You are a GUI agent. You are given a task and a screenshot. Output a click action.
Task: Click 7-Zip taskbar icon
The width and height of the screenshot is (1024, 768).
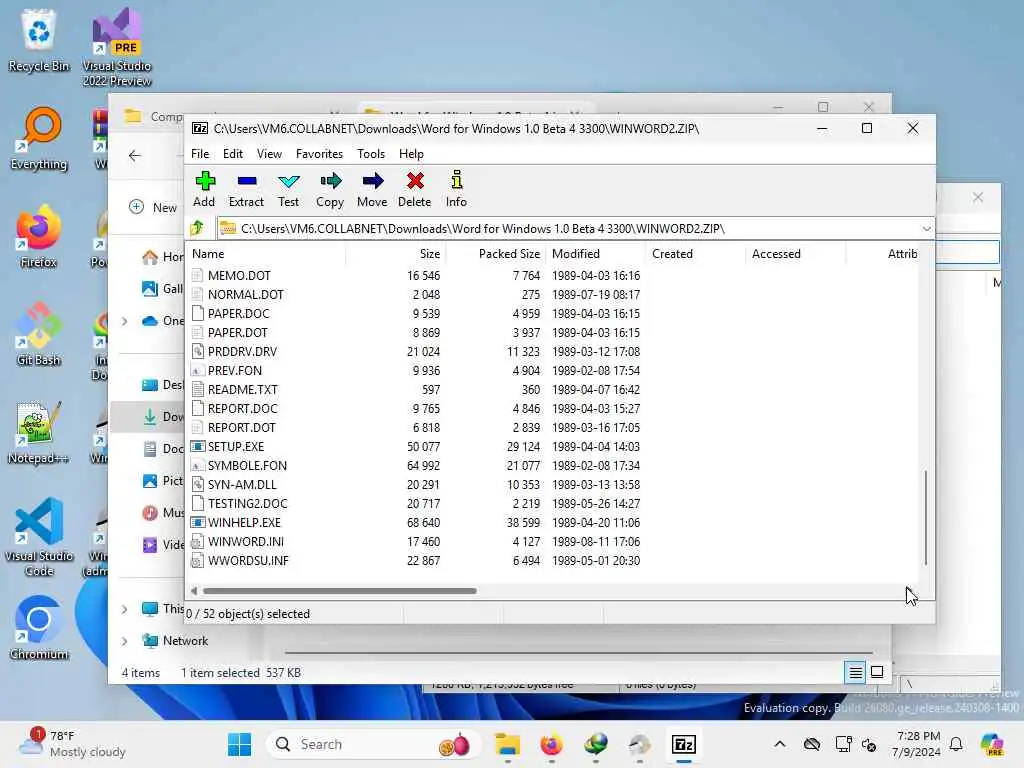(x=684, y=744)
